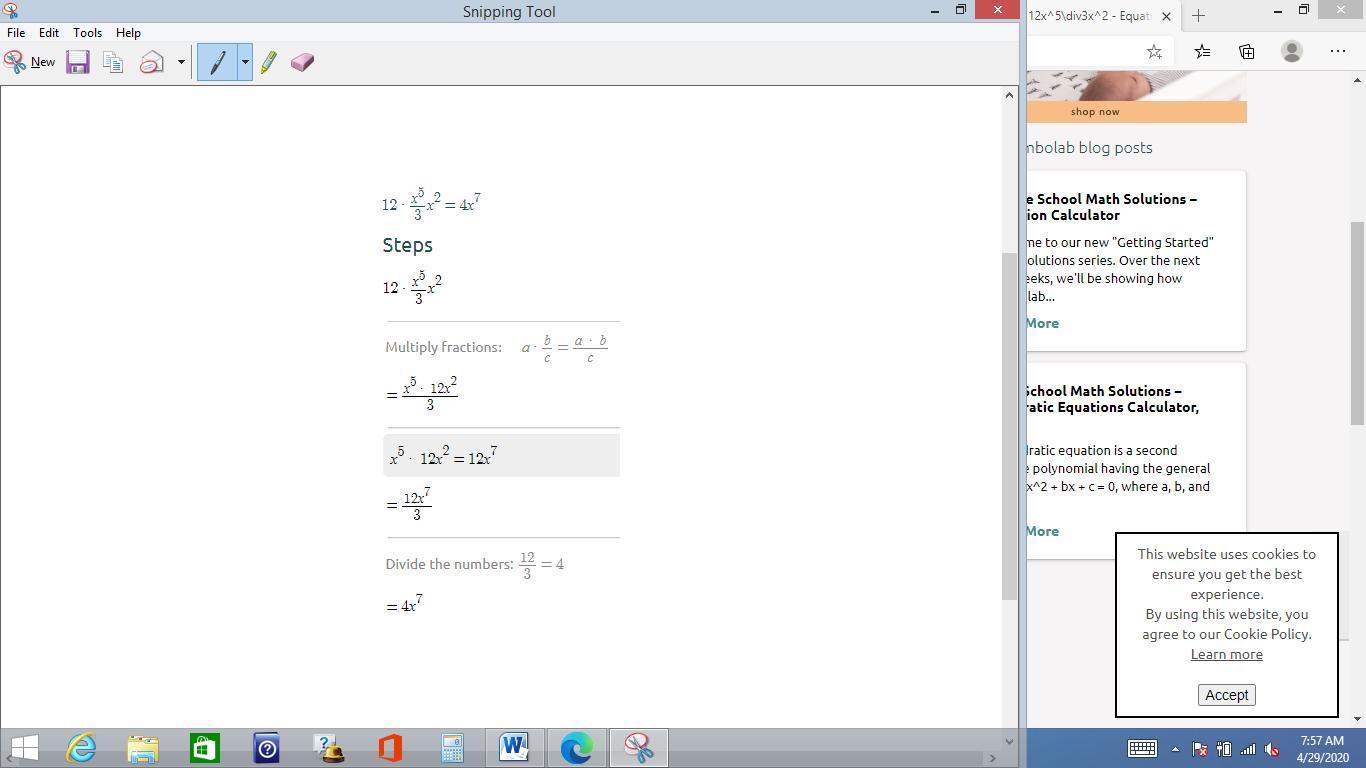Click Snipping Tool vertical scrollbar up arrow
Image resolution: width=1366 pixels, height=768 pixels.
point(1009,95)
